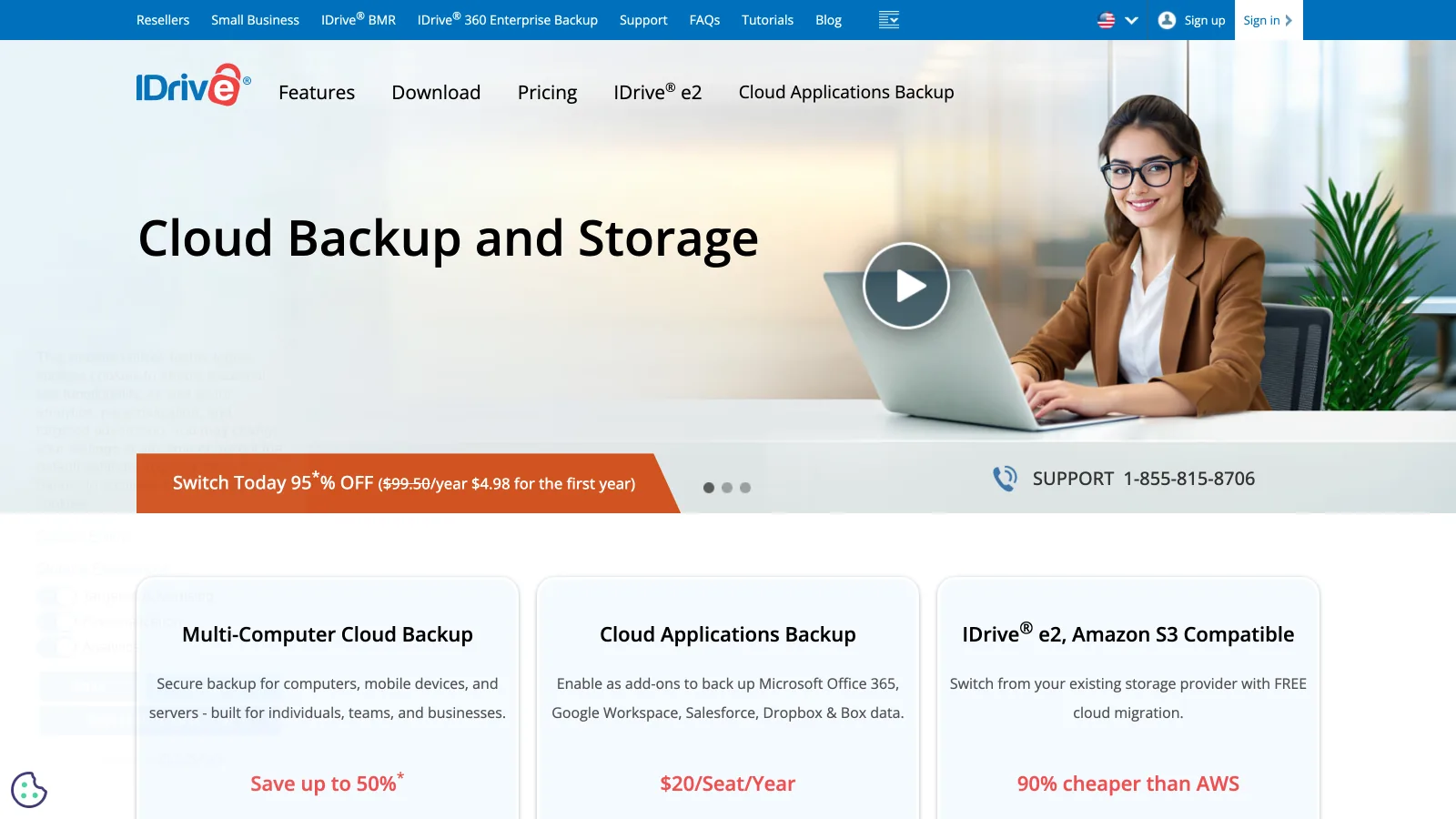Open Cloud Applications Backup in main nav
The image size is (1456, 819).
(846, 92)
